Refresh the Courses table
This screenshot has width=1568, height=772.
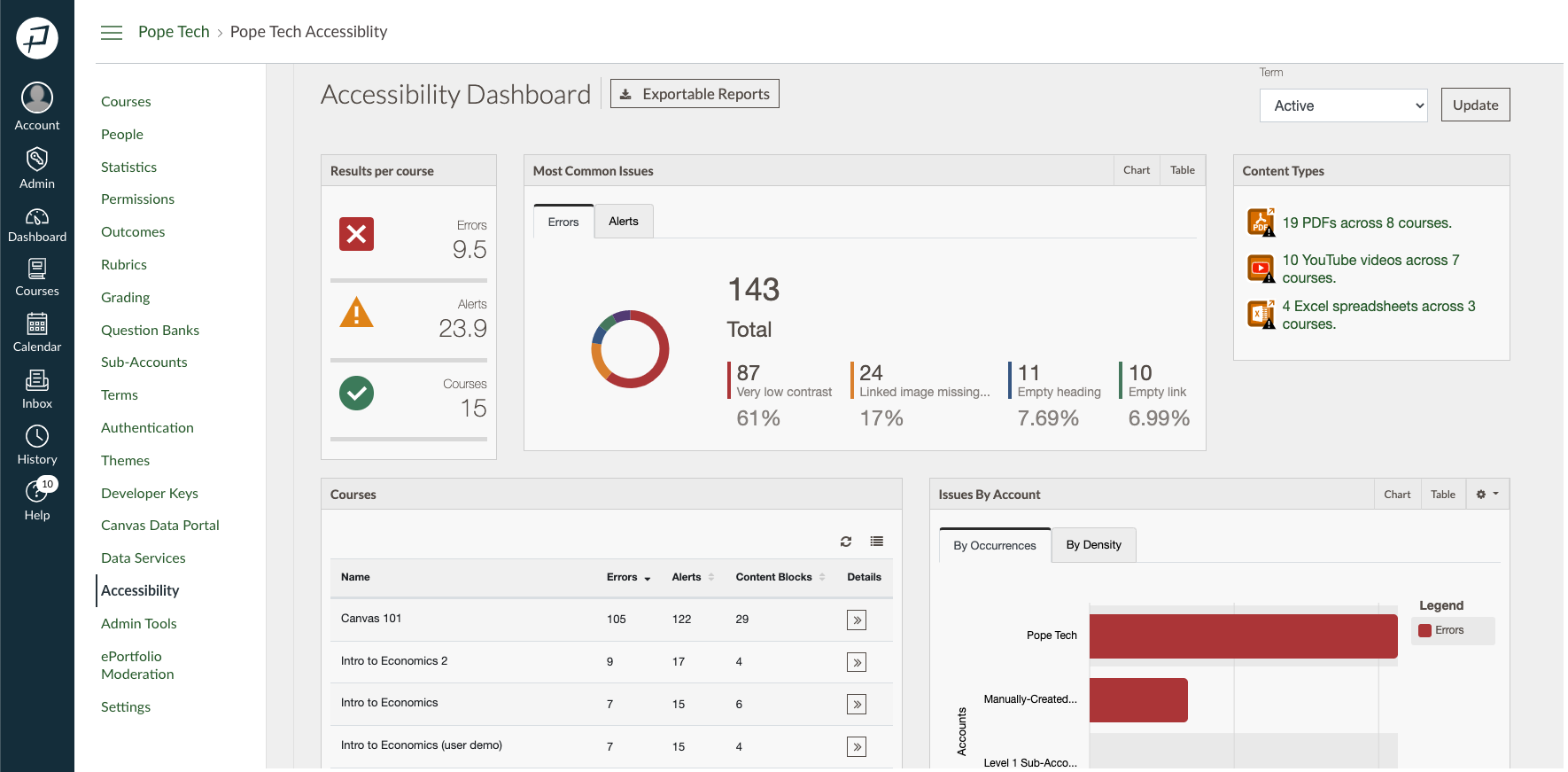(846, 542)
